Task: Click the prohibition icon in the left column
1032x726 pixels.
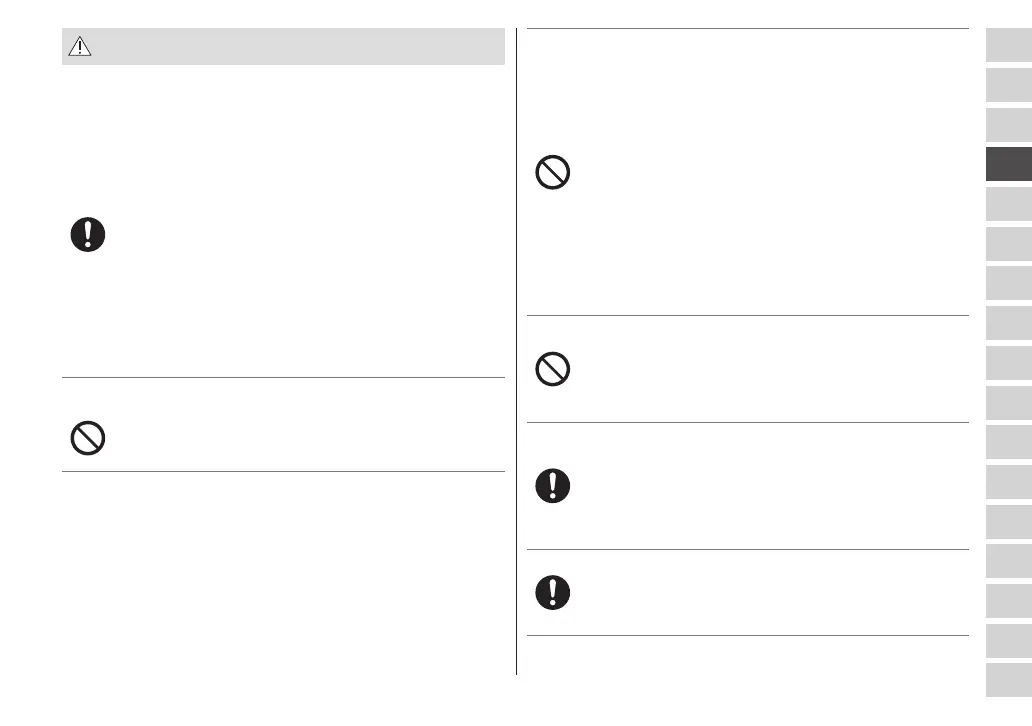Action: tap(88, 438)
